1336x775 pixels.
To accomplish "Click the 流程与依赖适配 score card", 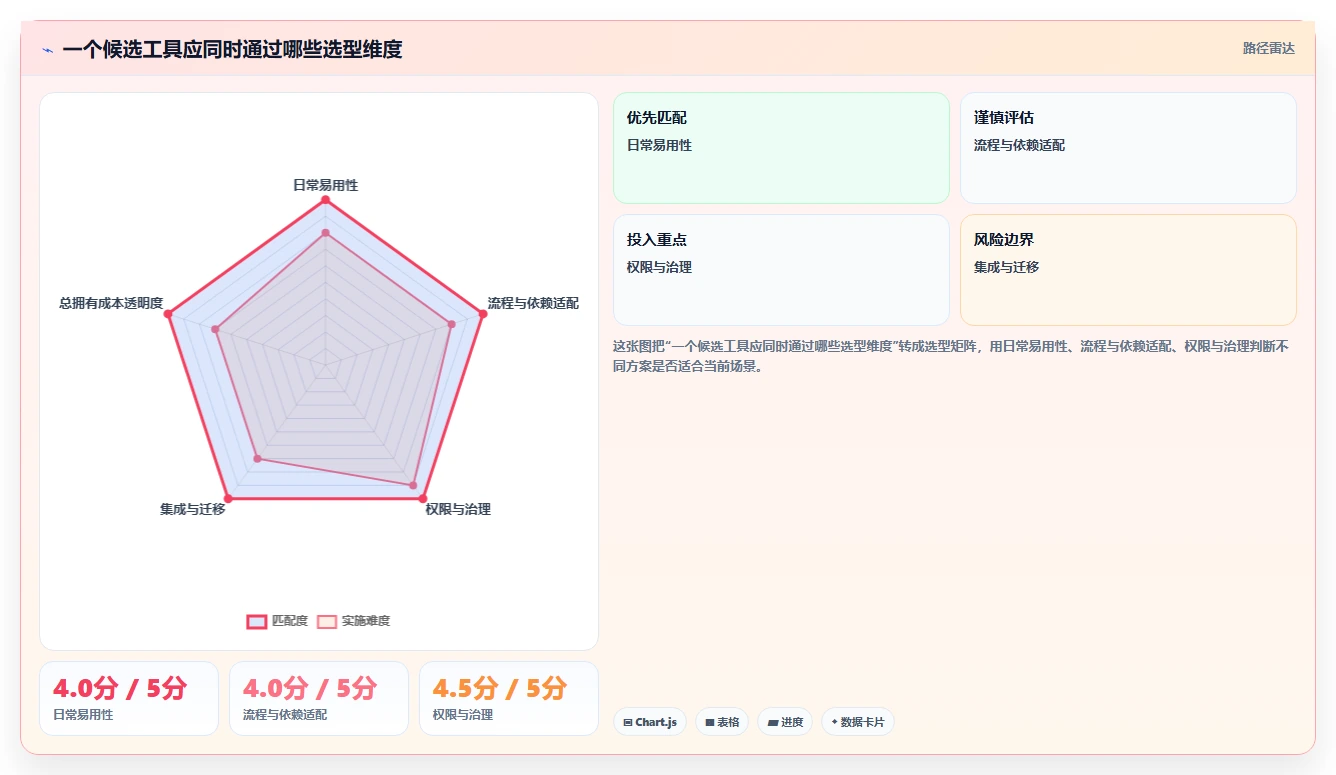I will pyautogui.click(x=319, y=698).
